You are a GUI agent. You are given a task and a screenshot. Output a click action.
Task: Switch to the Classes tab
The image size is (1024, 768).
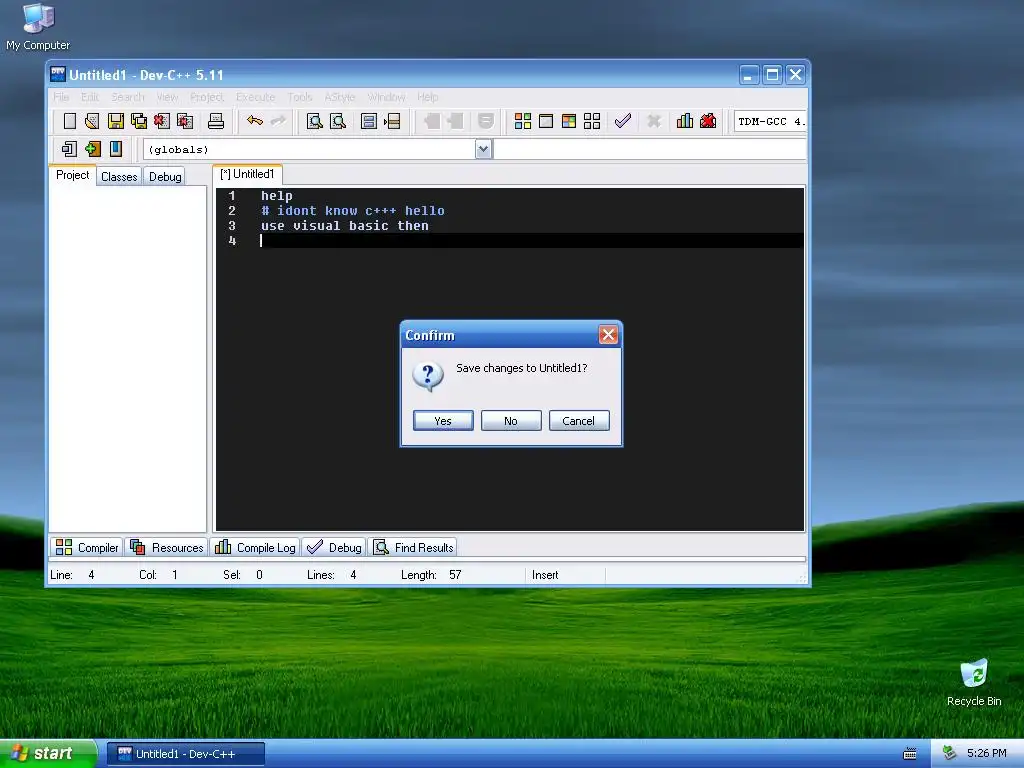(119, 176)
